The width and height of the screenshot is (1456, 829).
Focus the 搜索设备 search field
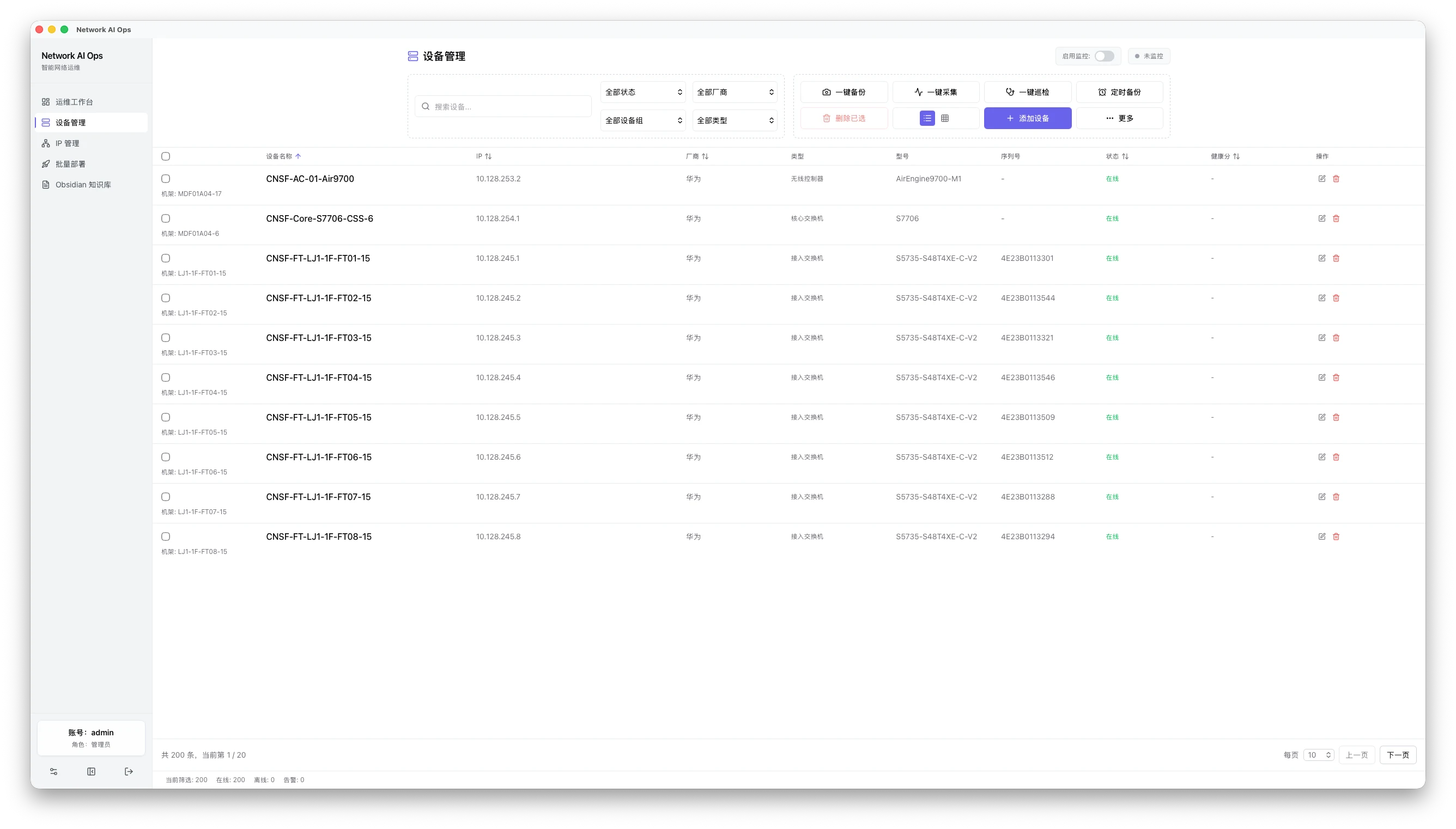click(503, 106)
